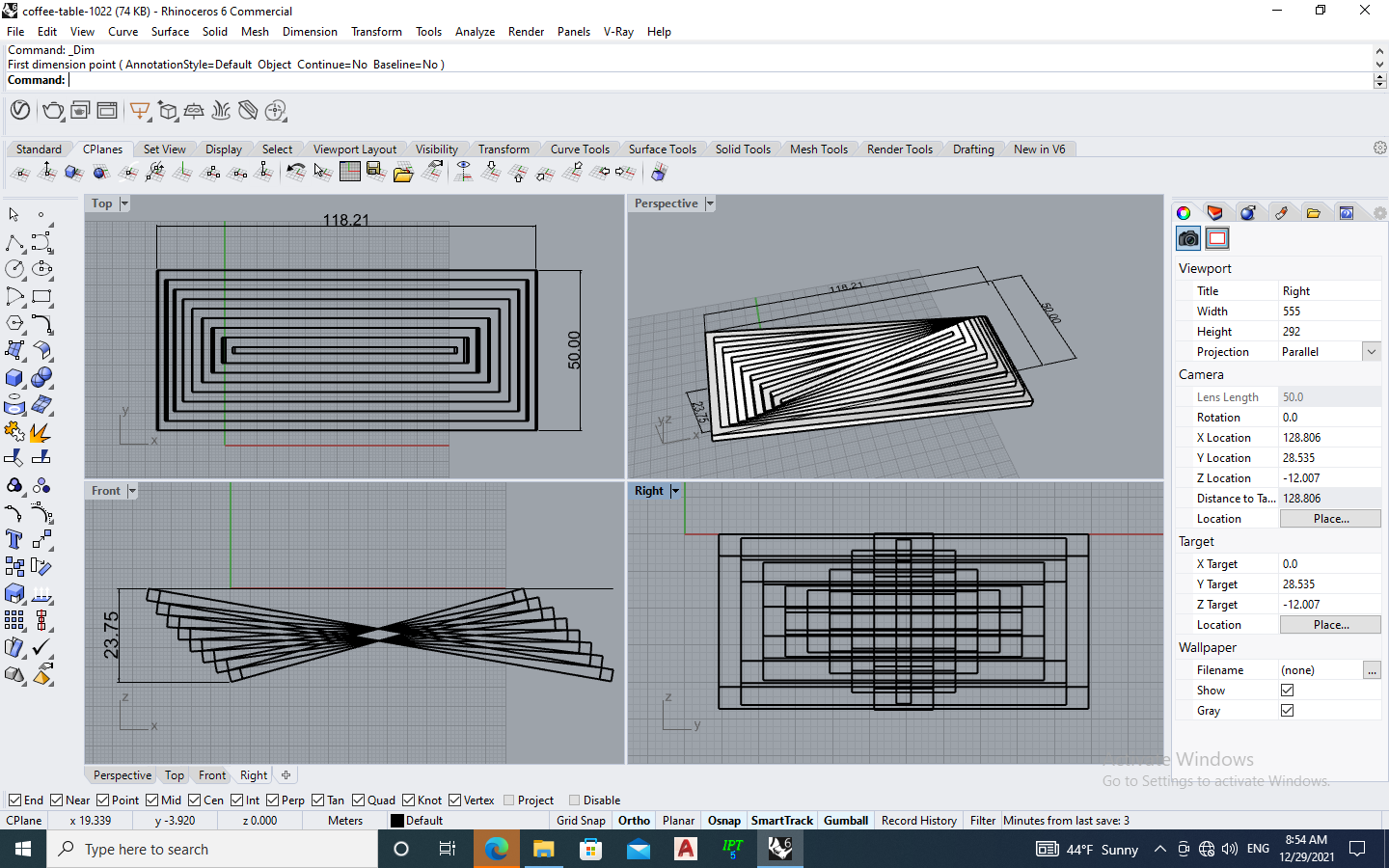Open the Layers panel tab icon
Image resolution: width=1389 pixels, height=868 pixels.
pyautogui.click(x=1215, y=213)
